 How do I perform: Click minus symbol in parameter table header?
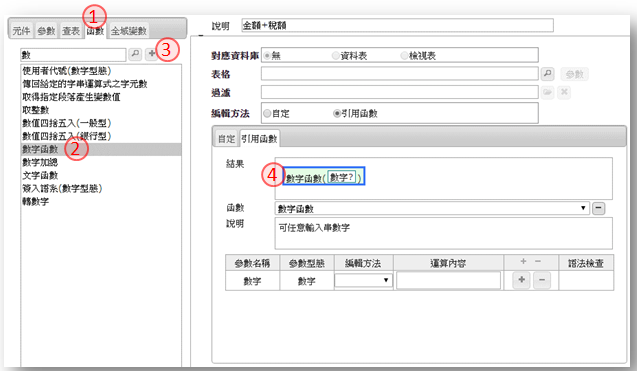(538, 261)
